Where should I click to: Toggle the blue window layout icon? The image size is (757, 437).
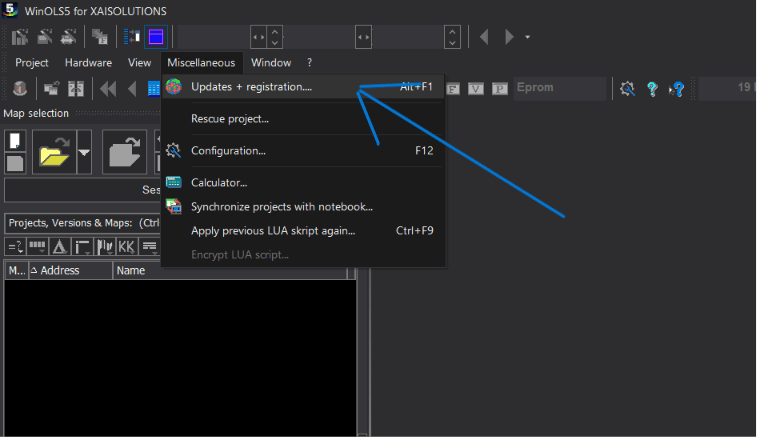point(156,37)
